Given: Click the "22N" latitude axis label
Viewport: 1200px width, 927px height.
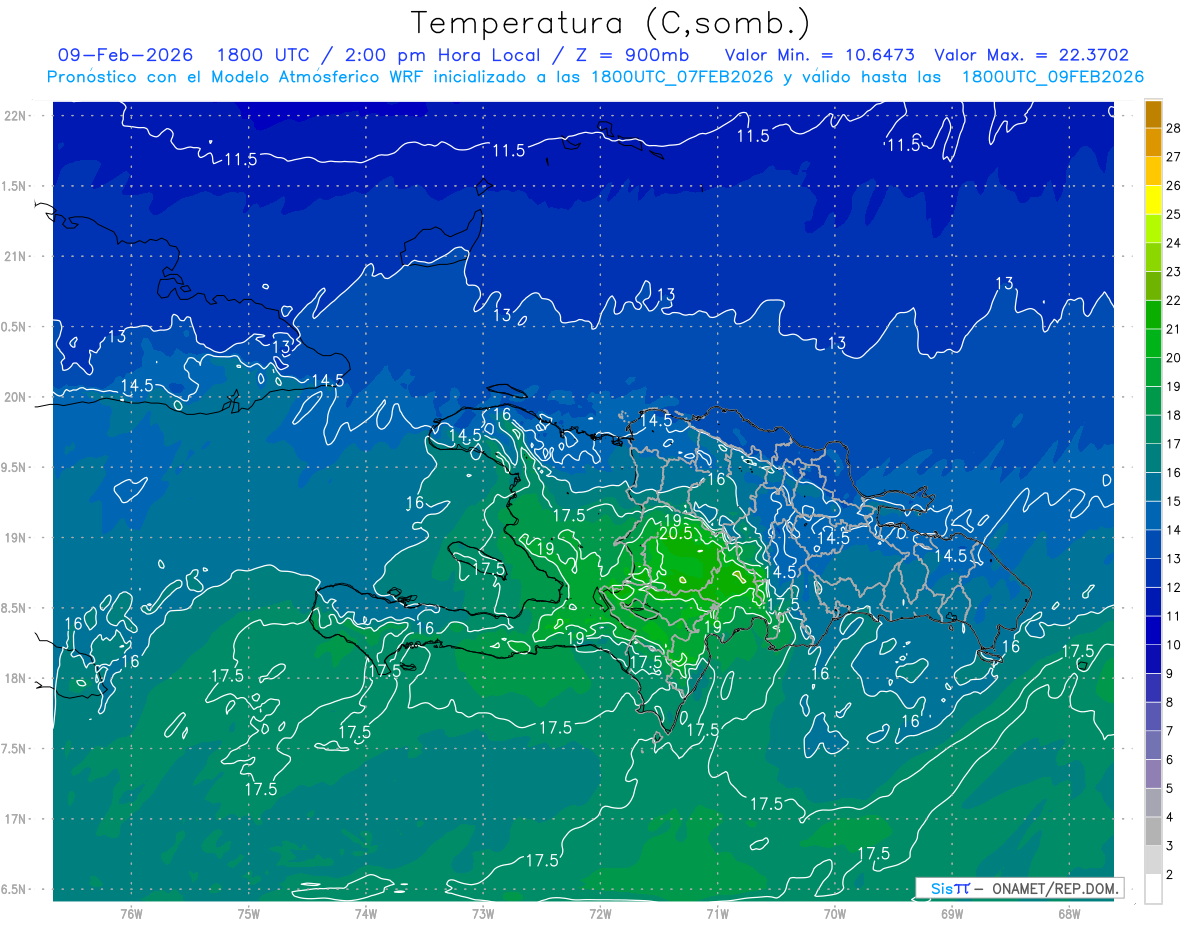Looking at the screenshot, I should pos(15,115).
